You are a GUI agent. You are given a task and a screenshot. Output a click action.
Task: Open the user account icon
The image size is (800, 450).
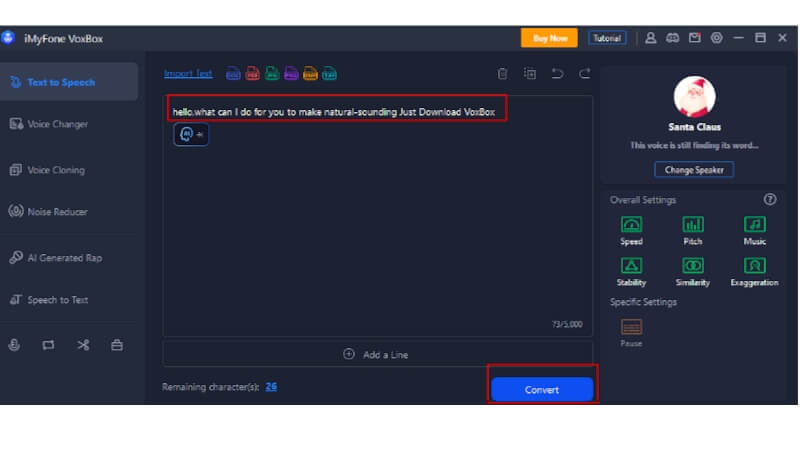click(x=651, y=38)
